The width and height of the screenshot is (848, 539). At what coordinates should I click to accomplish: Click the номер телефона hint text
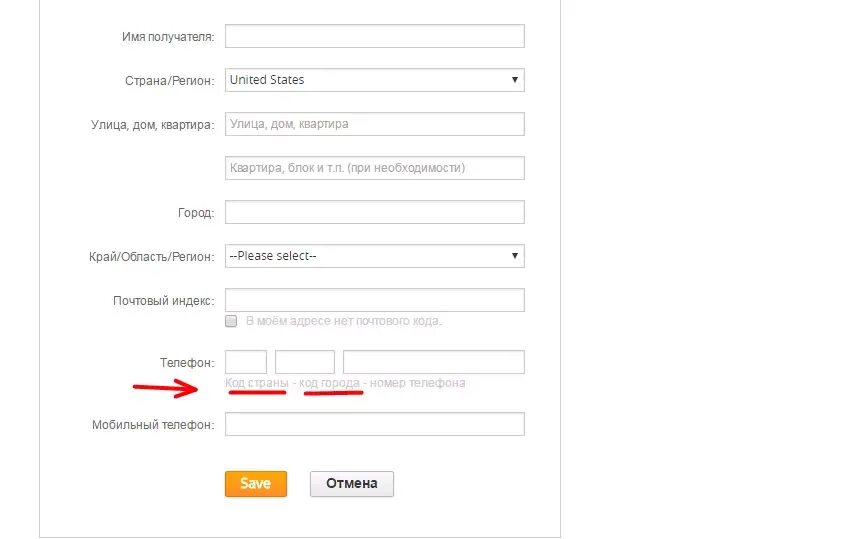tap(418, 383)
